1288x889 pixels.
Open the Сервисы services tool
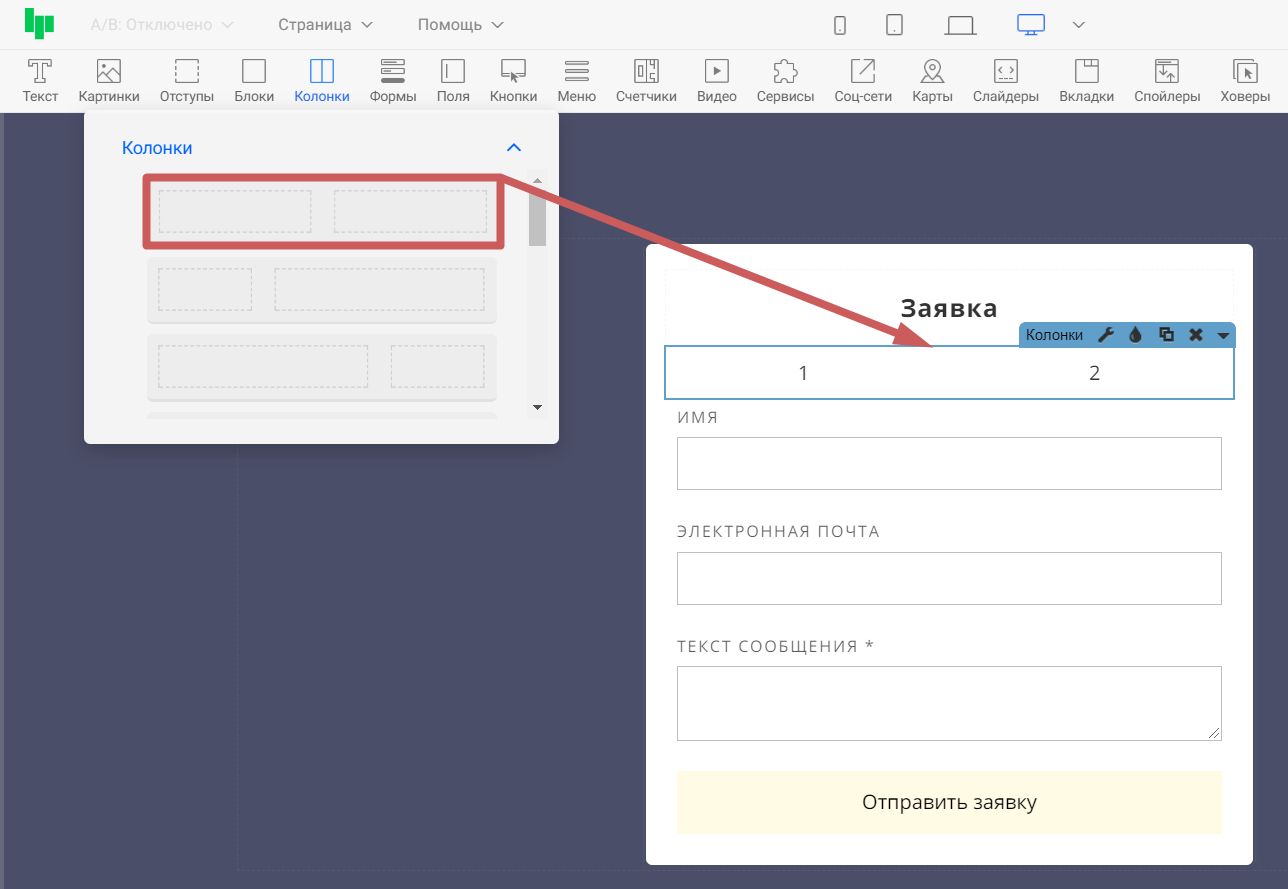[785, 80]
